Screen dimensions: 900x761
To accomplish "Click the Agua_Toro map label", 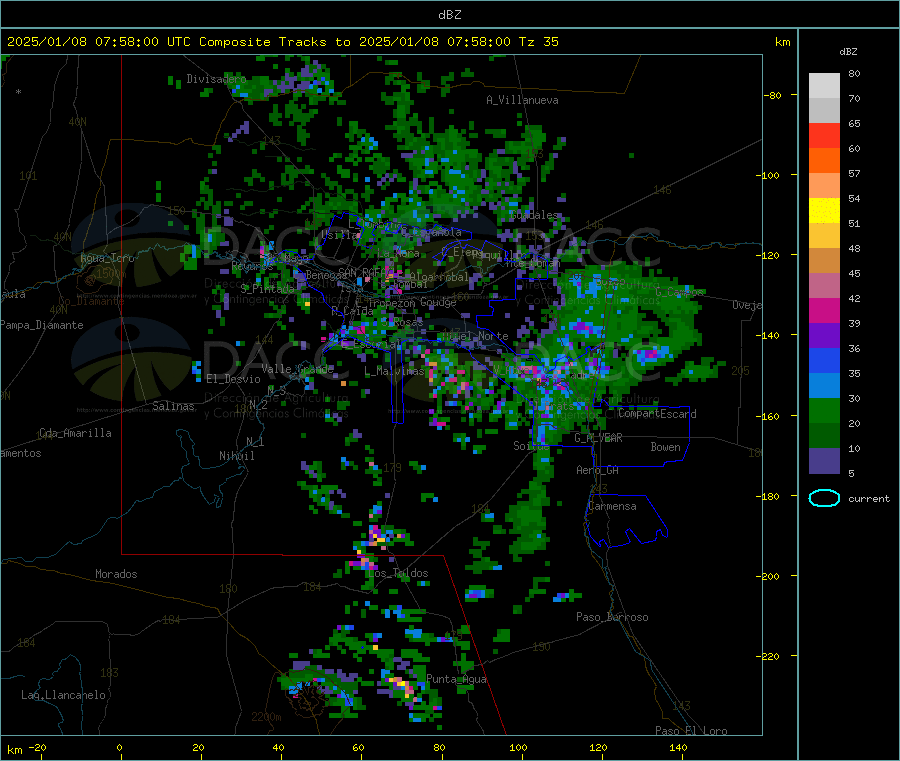I will pos(107,258).
